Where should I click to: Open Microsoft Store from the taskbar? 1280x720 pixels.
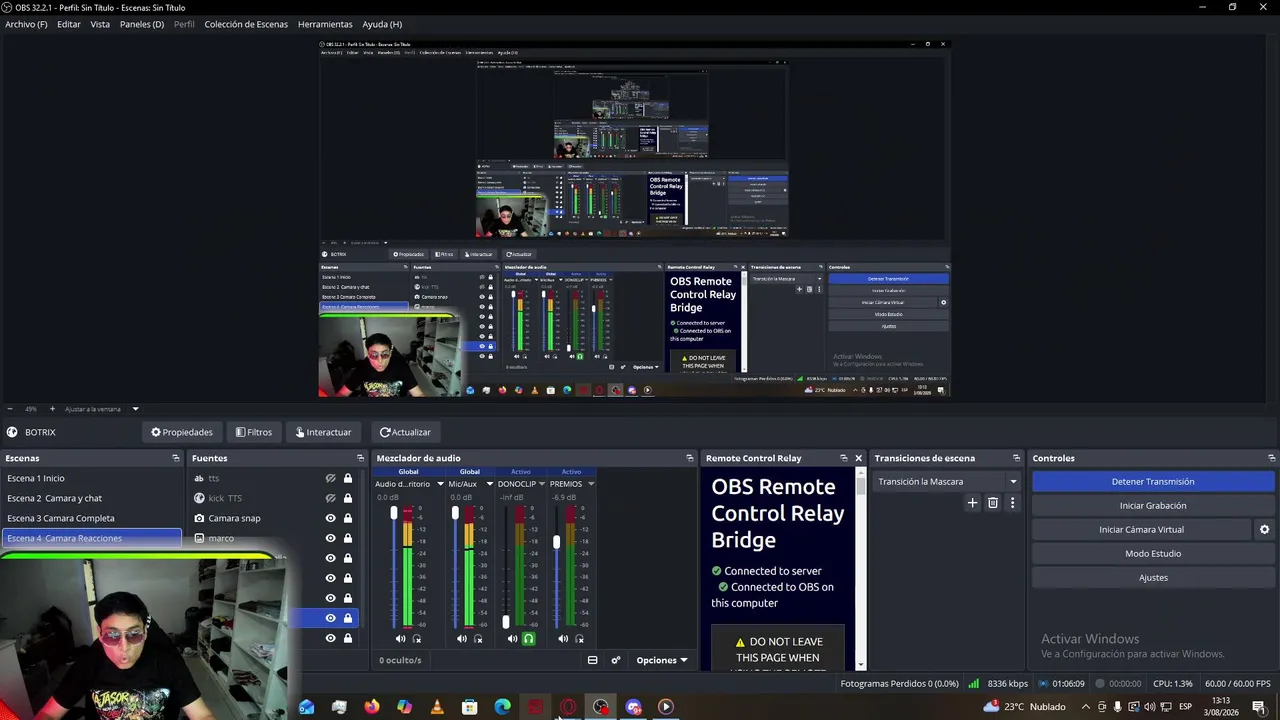[x=469, y=707]
